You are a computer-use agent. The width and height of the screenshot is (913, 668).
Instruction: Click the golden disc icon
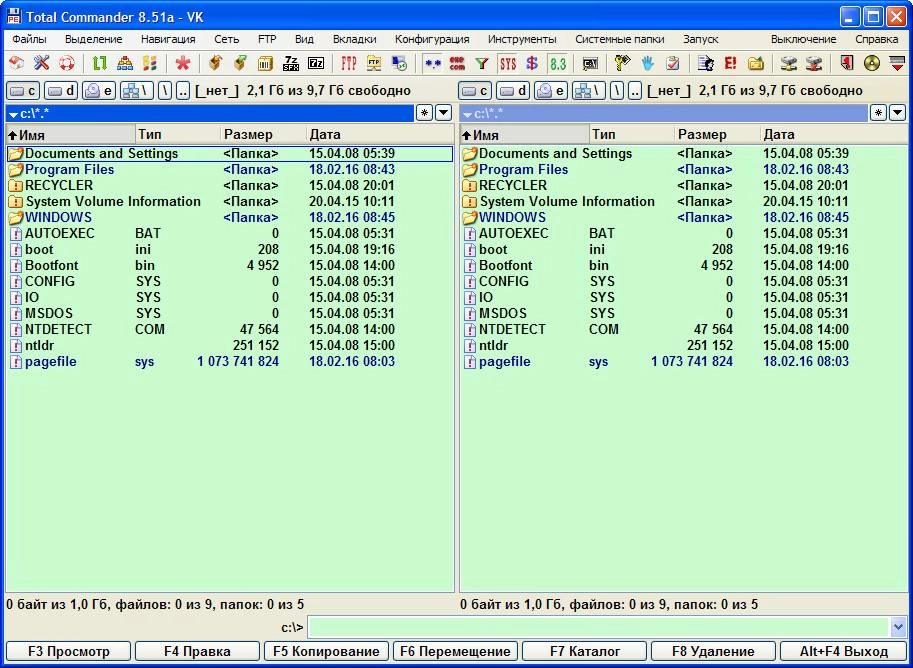pos(872,63)
